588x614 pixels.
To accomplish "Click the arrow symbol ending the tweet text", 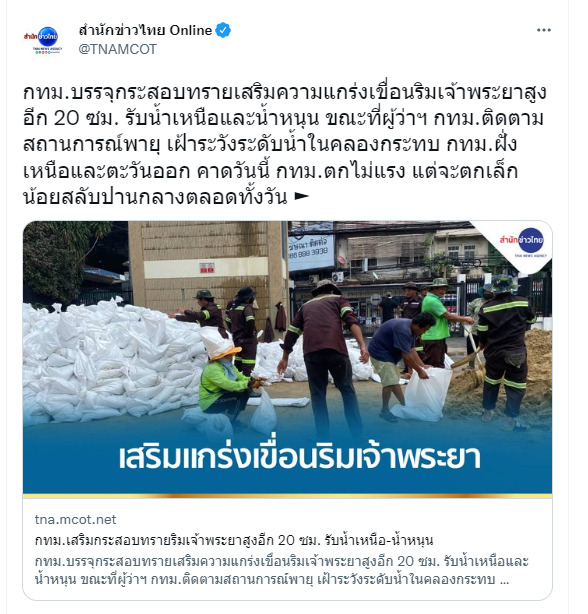I will point(302,197).
